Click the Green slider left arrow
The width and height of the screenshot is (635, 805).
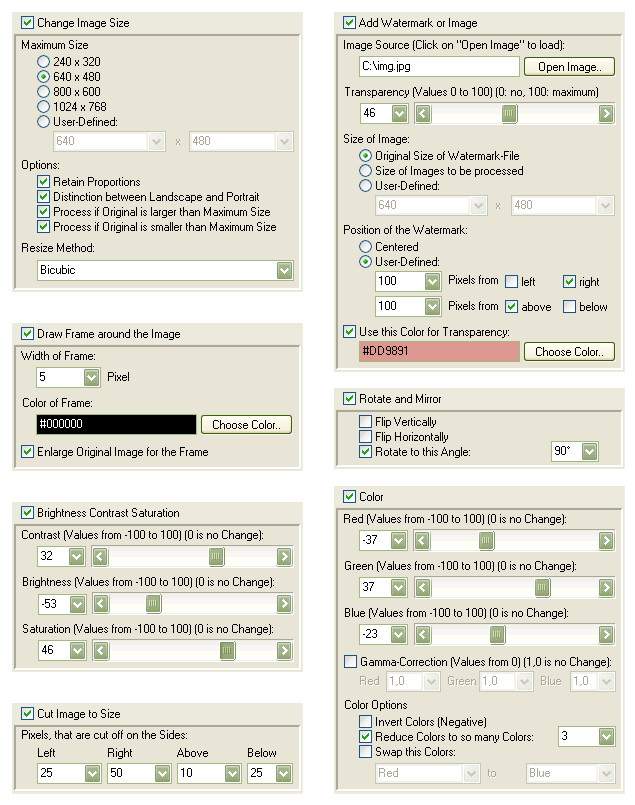pyautogui.click(x=422, y=588)
